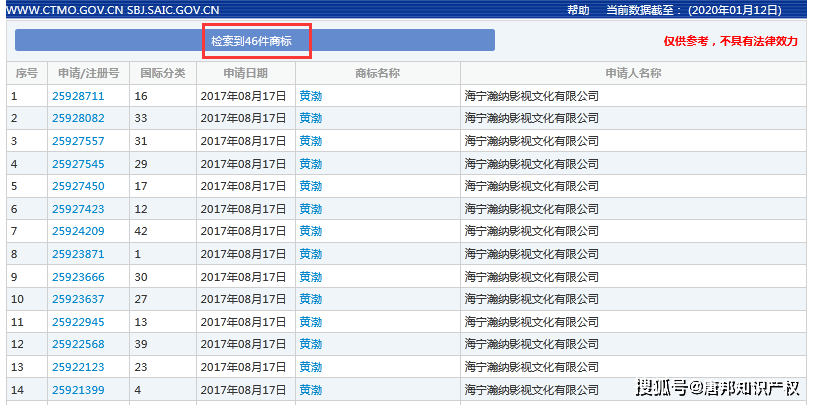Open registration number 25922123

coord(78,367)
